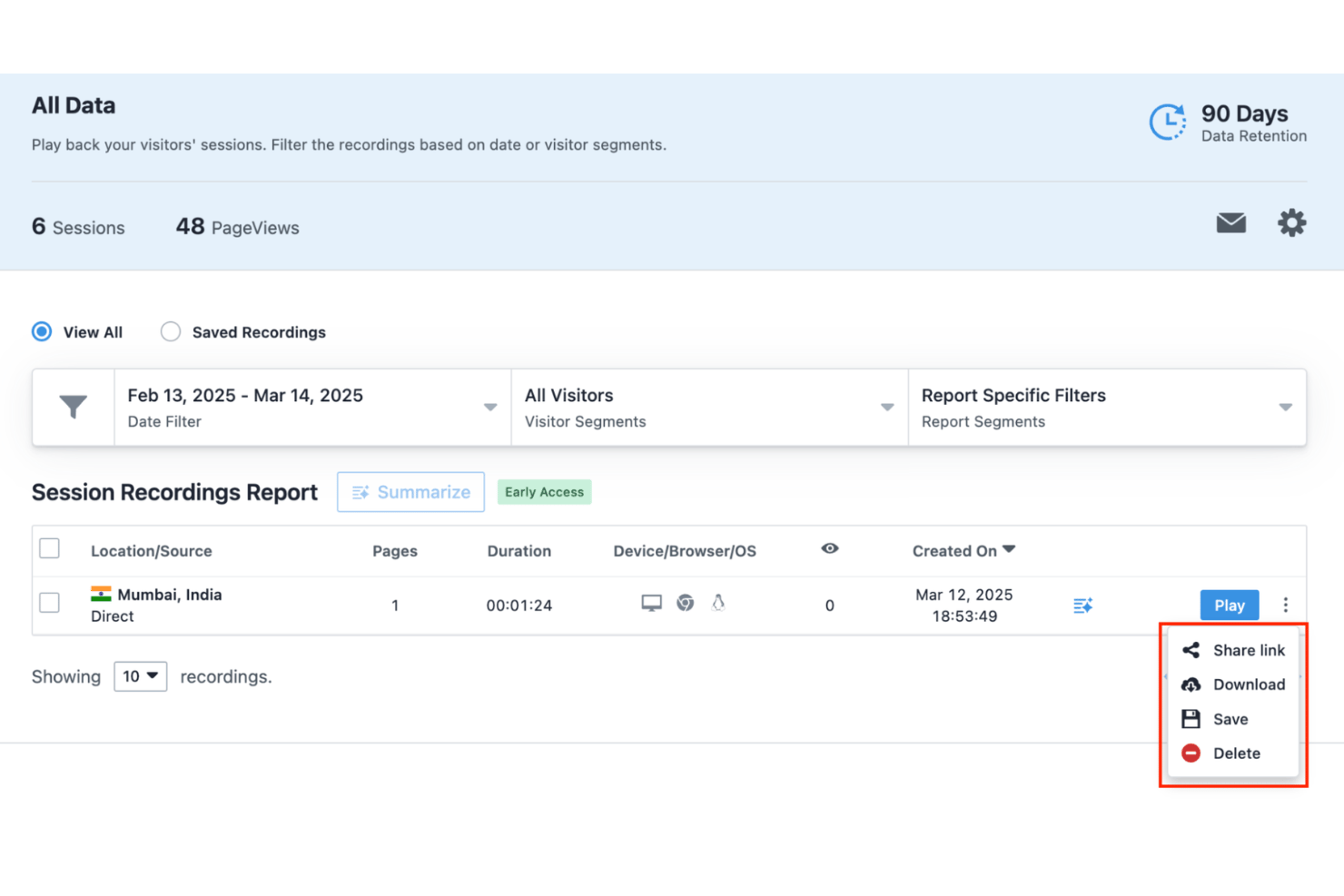Click the Pages column header
The image size is (1344, 896).
point(395,551)
